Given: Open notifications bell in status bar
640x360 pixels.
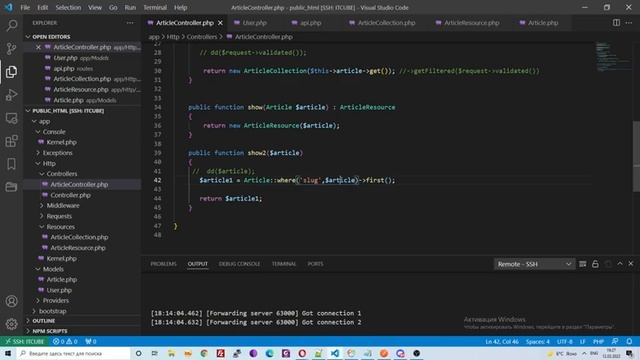Looking at the screenshot, I should pos(629,342).
